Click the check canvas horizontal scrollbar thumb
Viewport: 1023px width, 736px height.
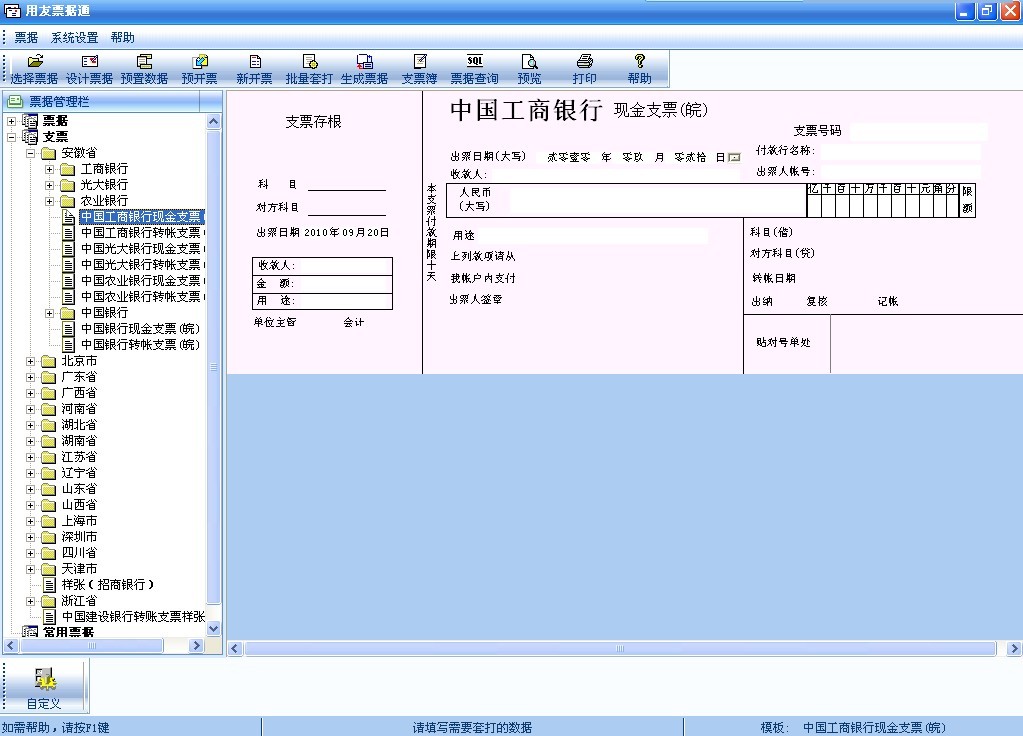coord(620,649)
